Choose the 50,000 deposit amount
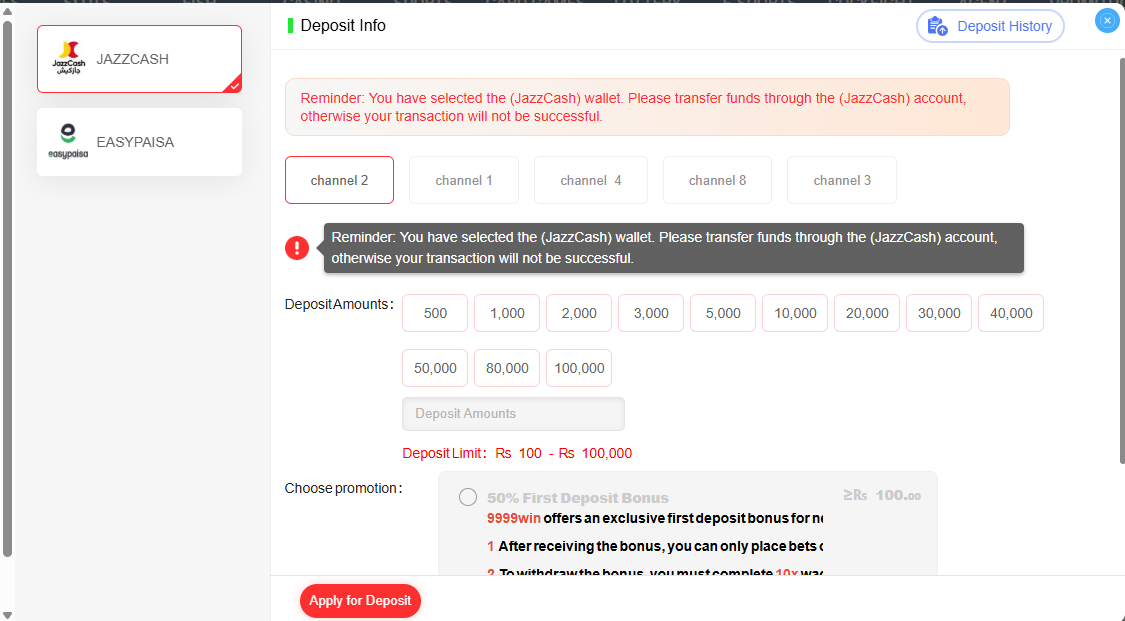This screenshot has height=621, width=1125. (x=435, y=368)
